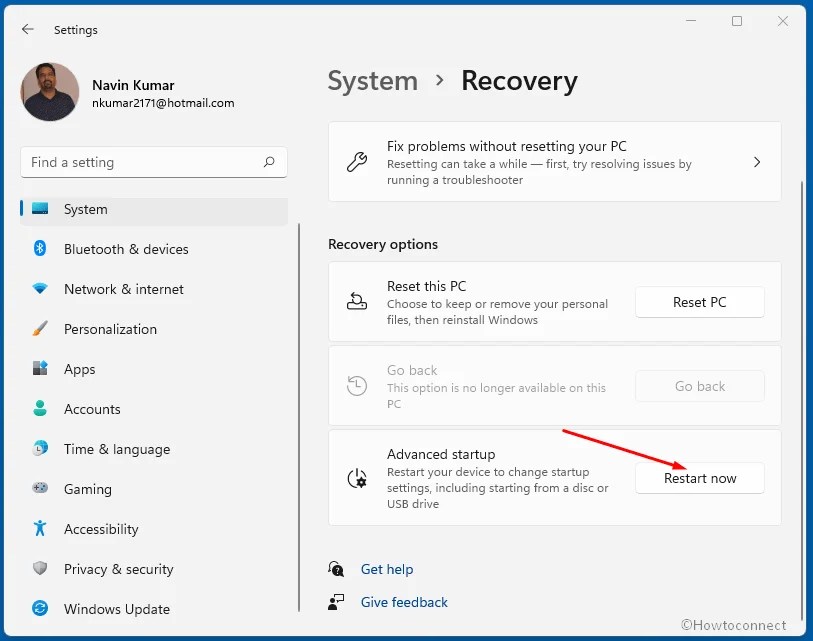Select System in the sidebar
Viewport: 813px width, 641px height.
(85, 209)
